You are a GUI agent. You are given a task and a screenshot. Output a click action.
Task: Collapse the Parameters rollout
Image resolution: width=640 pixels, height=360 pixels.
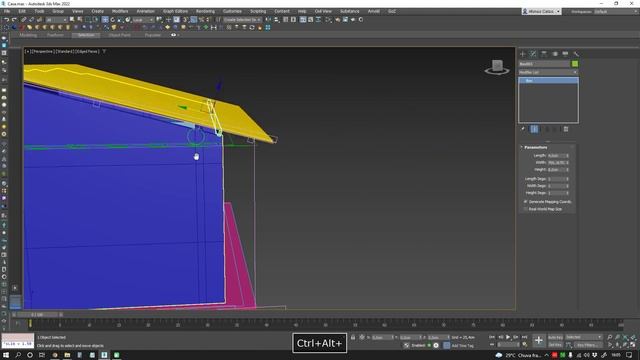click(536, 147)
